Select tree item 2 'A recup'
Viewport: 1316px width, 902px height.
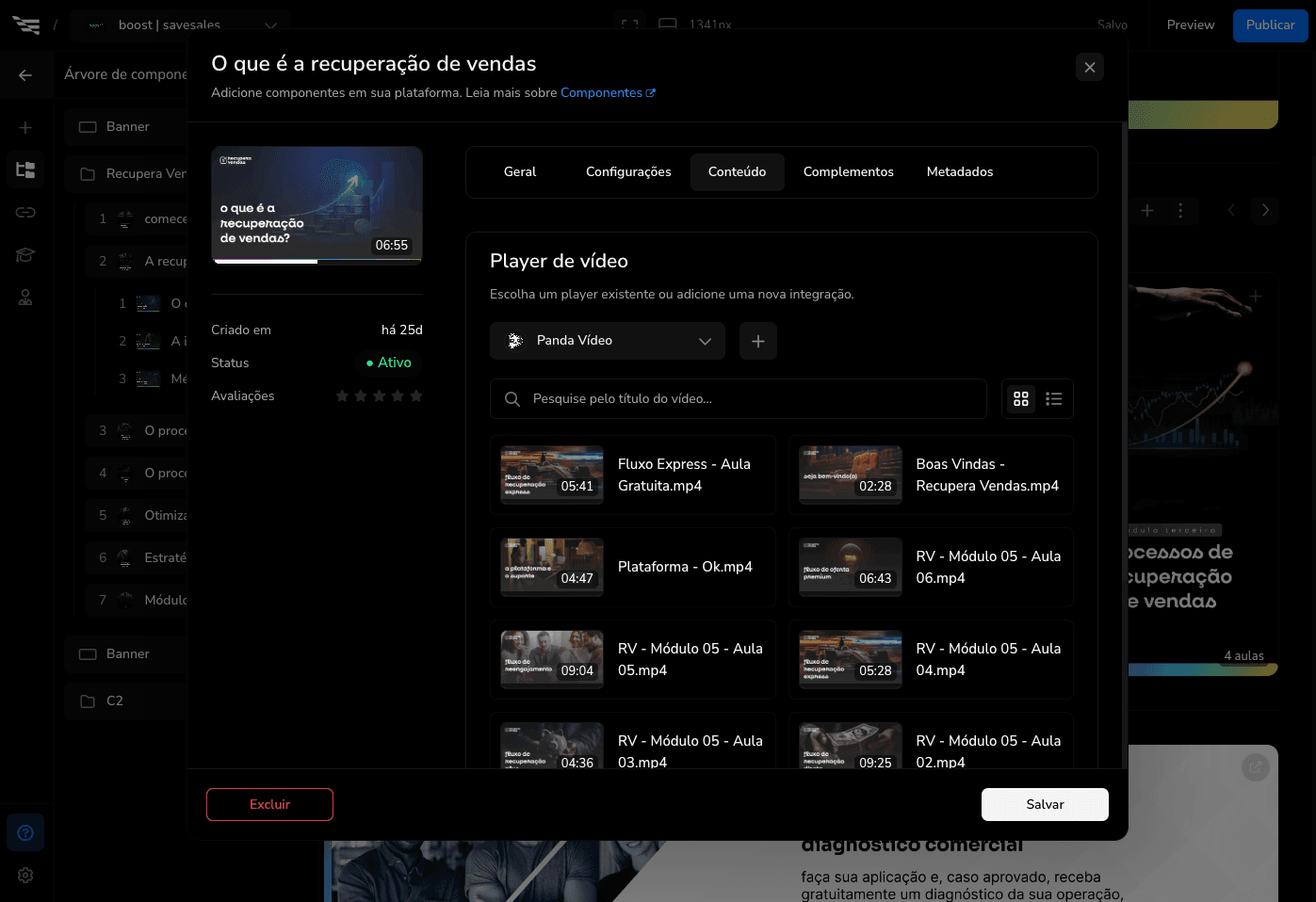[x=137, y=262]
